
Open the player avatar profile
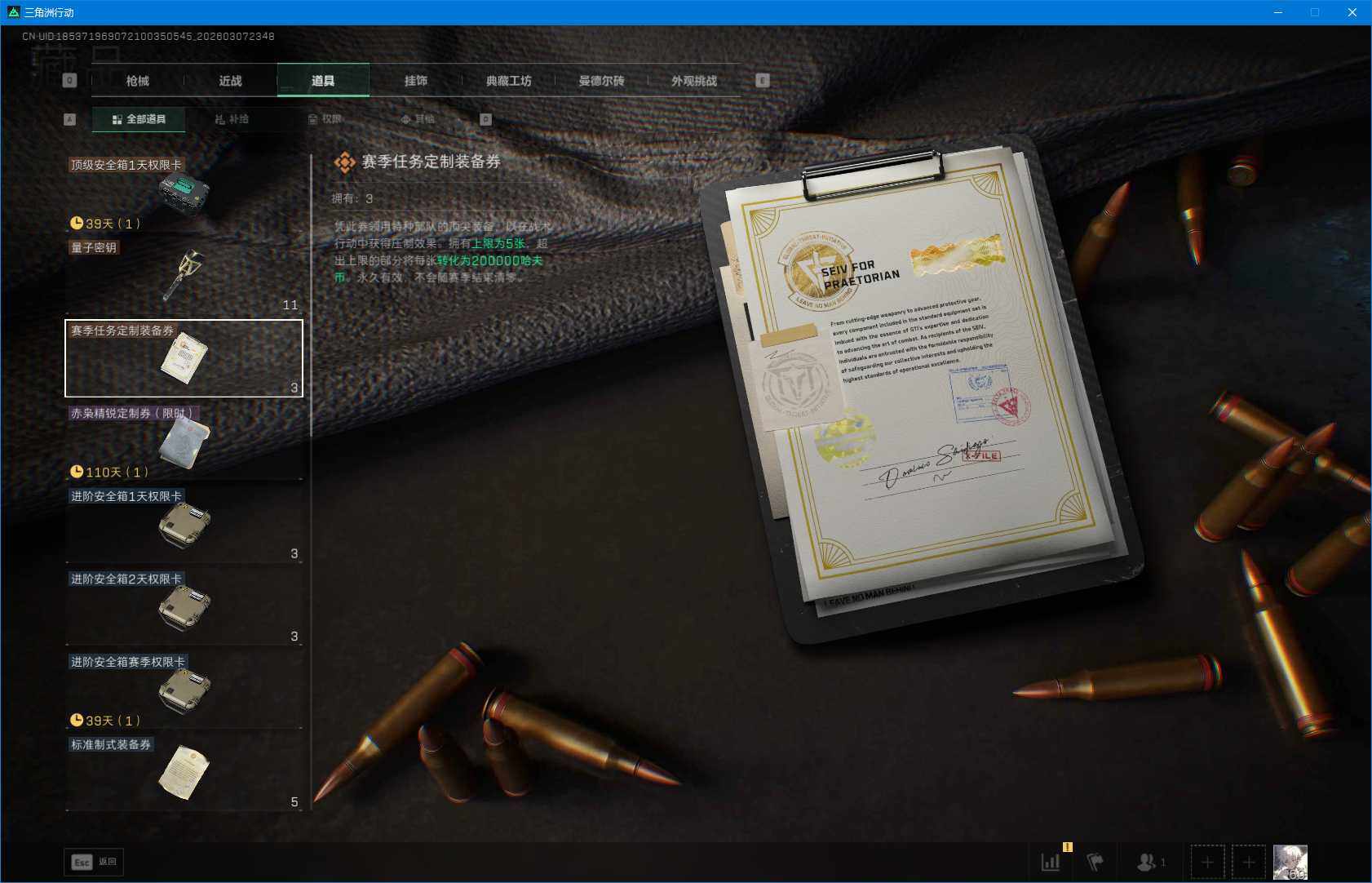tap(1290, 862)
